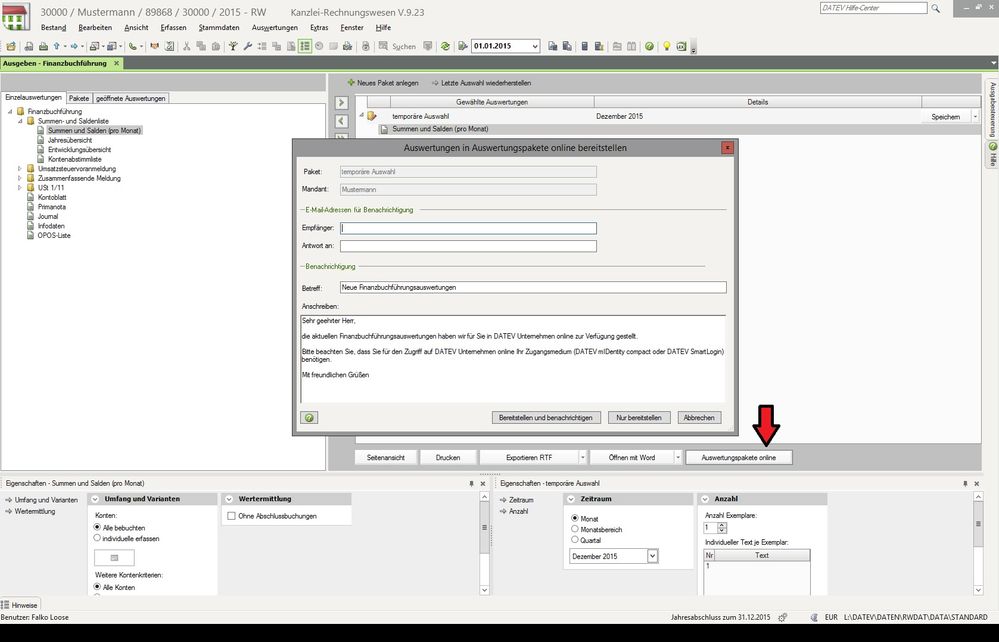This screenshot has width=999, height=642.
Task: Click the green help icon in the dialog
Action: [309, 417]
